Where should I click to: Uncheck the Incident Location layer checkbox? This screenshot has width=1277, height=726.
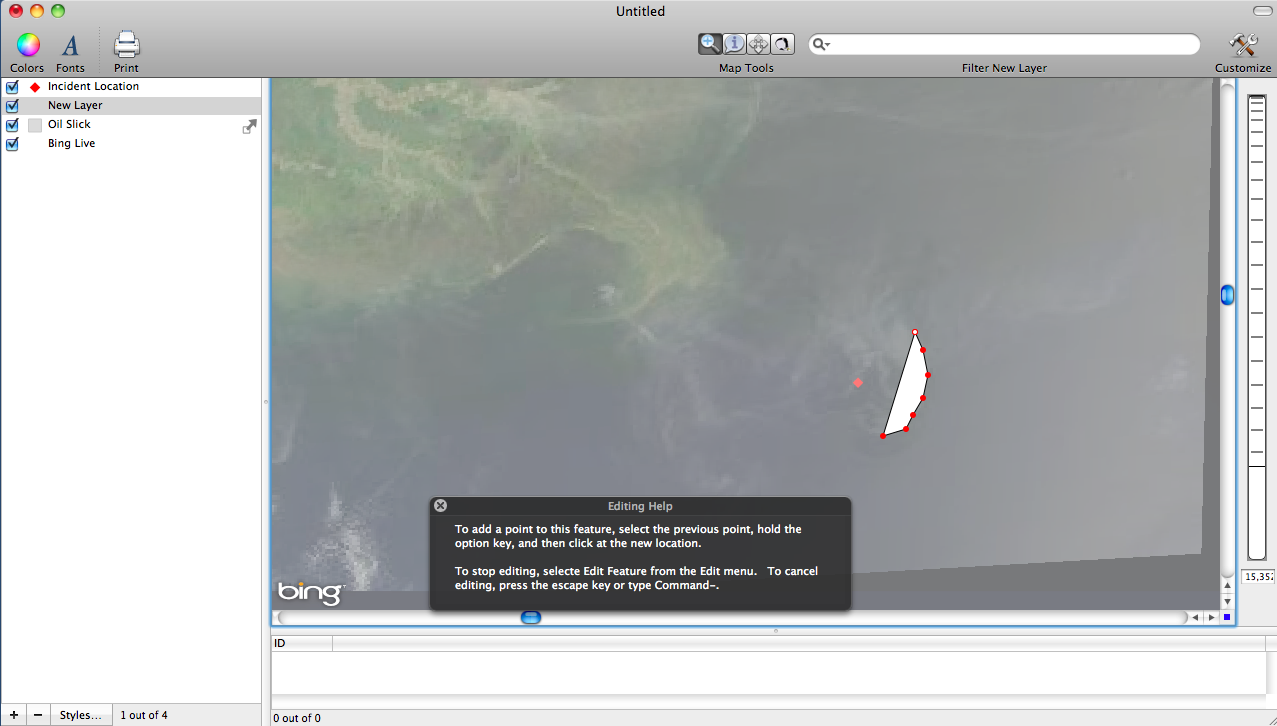click(13, 87)
